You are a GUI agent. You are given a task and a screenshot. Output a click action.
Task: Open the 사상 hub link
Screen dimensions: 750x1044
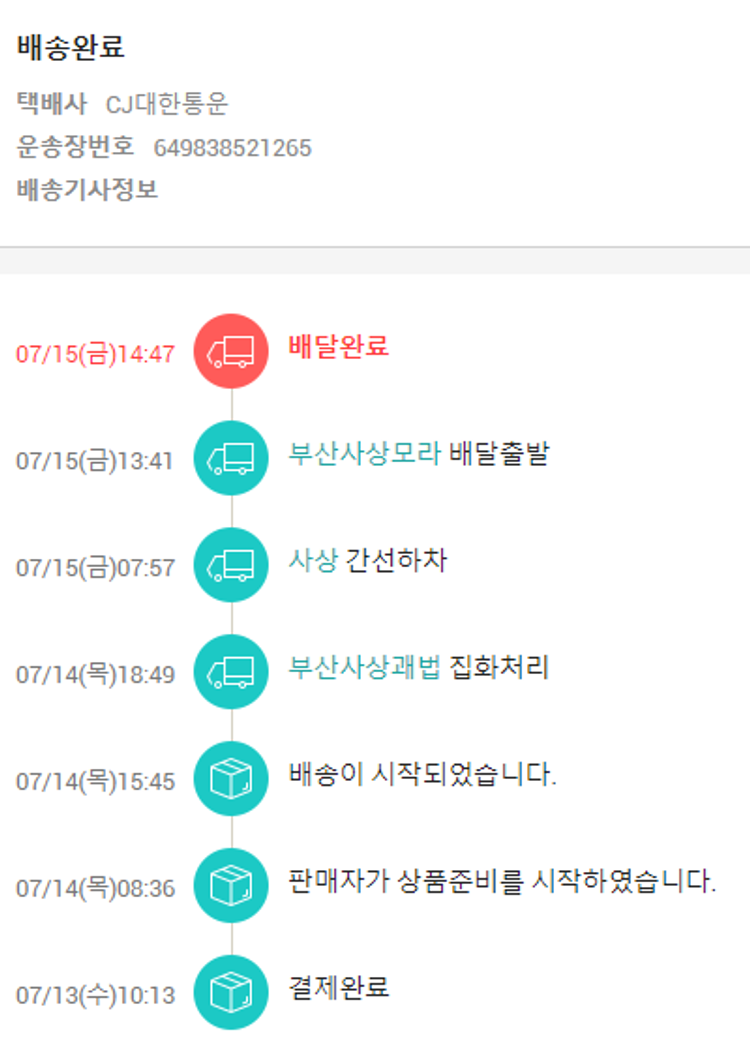pos(313,561)
